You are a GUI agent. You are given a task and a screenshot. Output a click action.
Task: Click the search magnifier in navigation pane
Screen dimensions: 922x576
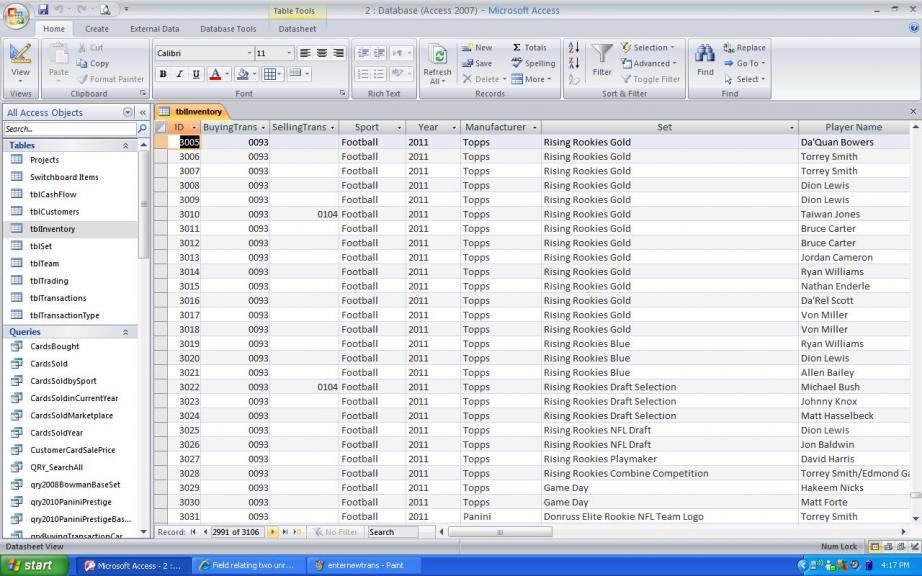tap(142, 129)
